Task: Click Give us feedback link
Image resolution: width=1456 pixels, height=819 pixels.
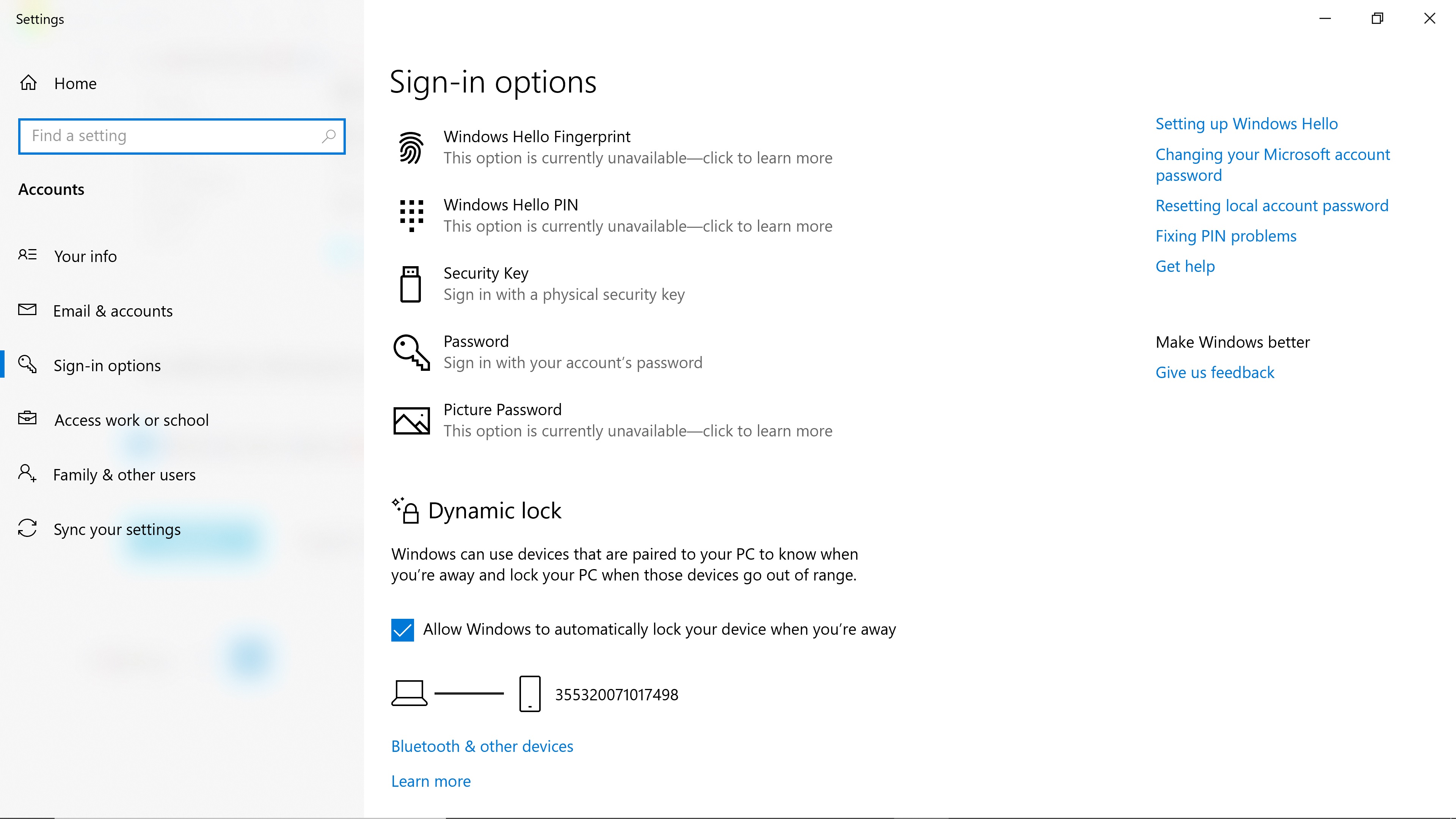Action: pyautogui.click(x=1214, y=372)
